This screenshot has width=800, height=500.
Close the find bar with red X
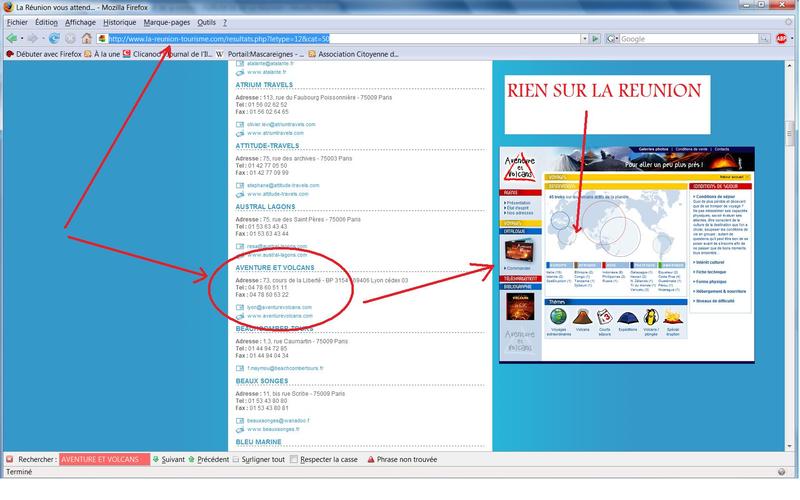[x=10, y=458]
